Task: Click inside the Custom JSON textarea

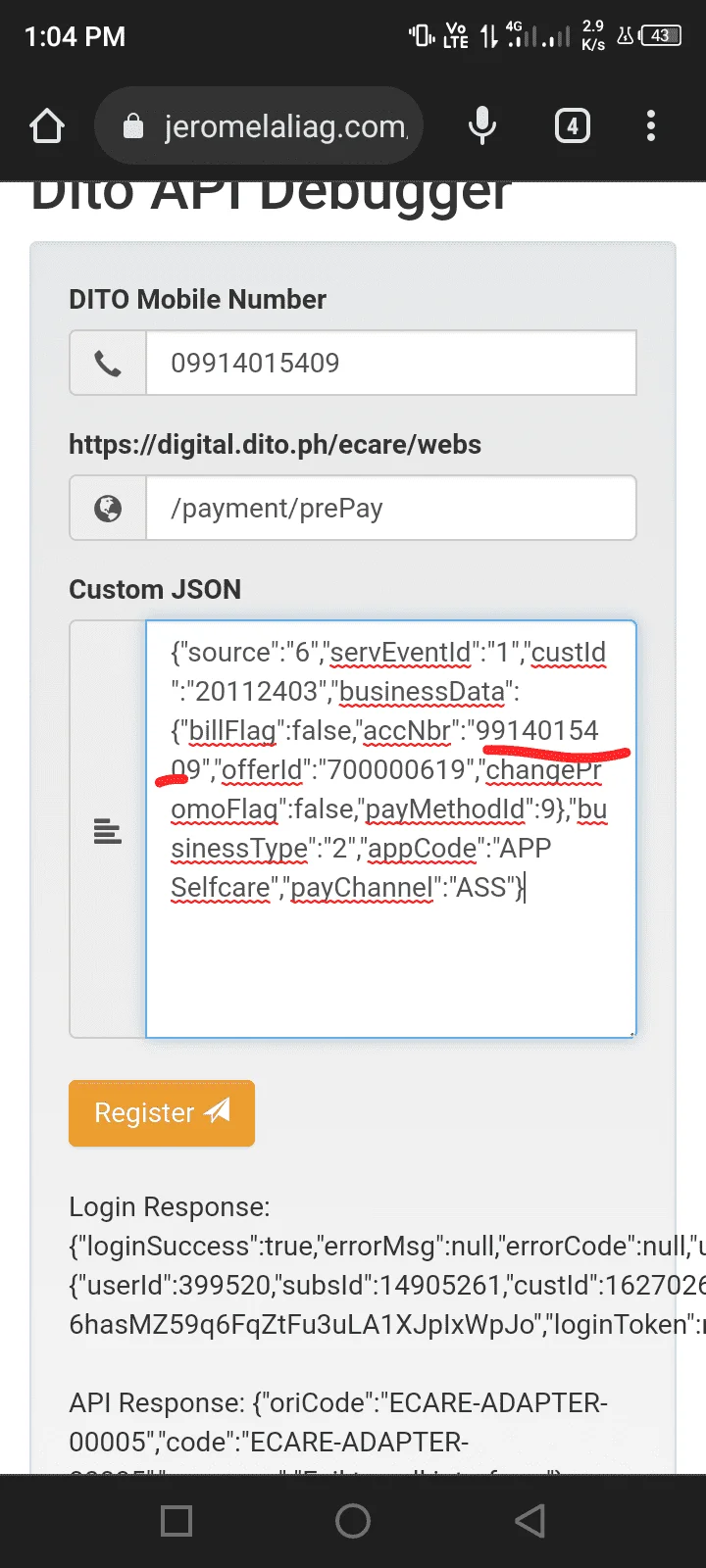Action: tap(391, 829)
